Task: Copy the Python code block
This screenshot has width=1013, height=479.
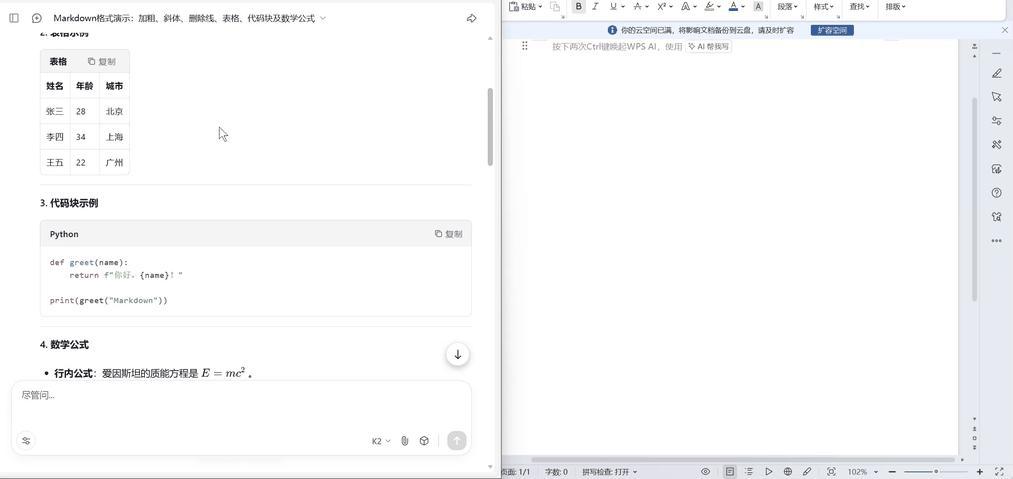Action: tap(448, 234)
